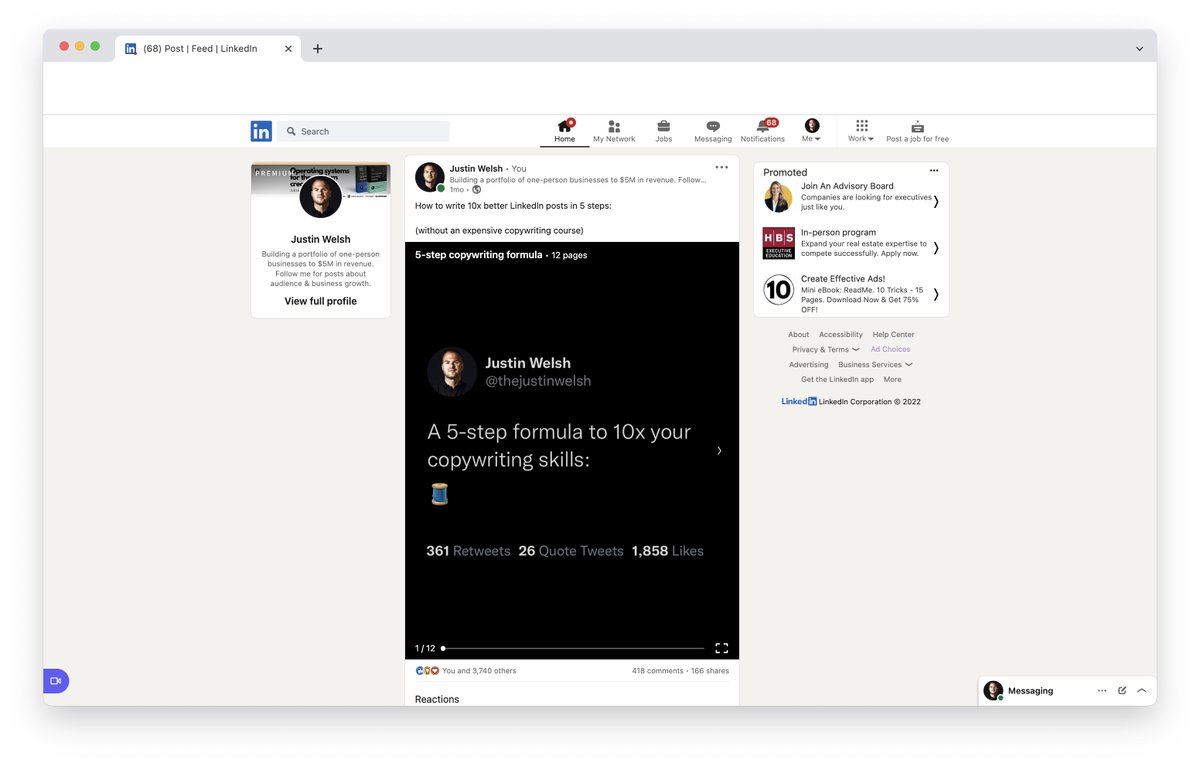Expand the Messaging overlay panel

1142,691
